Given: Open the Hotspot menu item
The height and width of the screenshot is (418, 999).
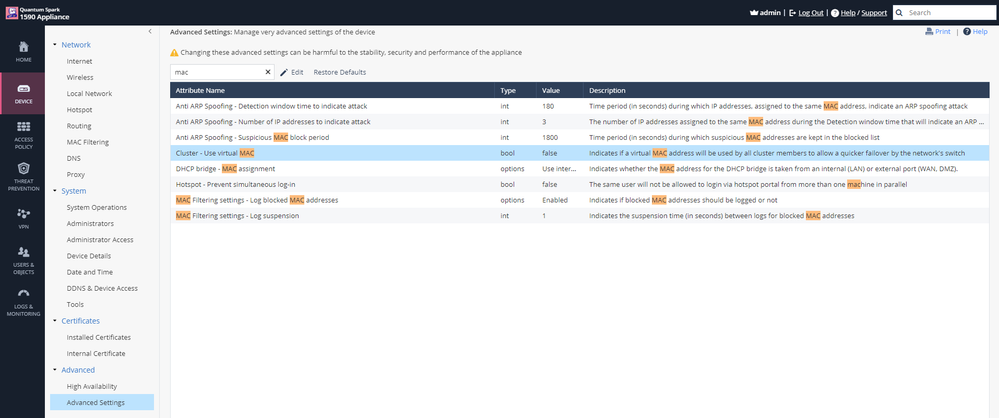Looking at the screenshot, I should pyautogui.click(x=80, y=110).
